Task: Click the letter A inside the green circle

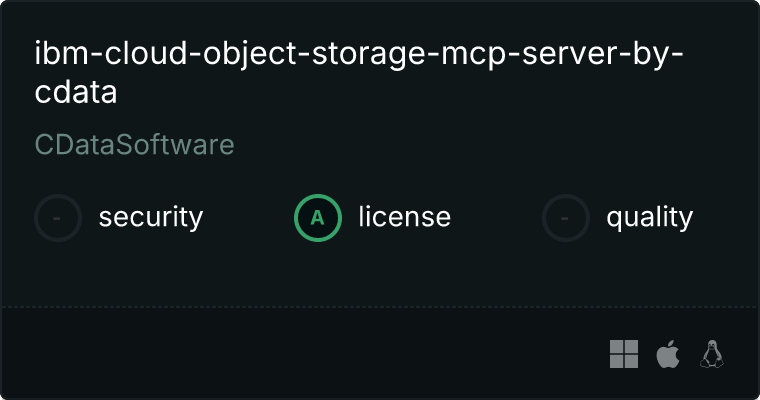Action: click(x=318, y=218)
